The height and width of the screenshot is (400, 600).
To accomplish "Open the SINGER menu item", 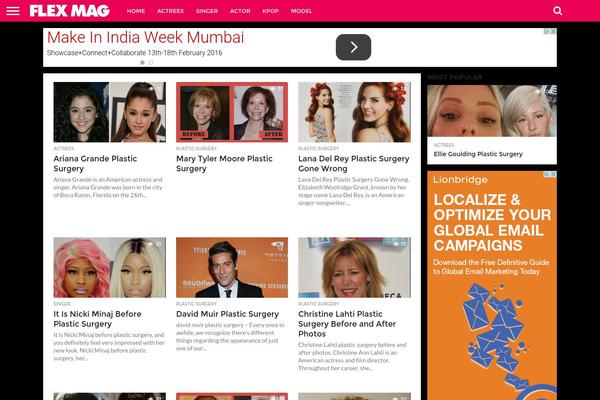I will point(207,11).
